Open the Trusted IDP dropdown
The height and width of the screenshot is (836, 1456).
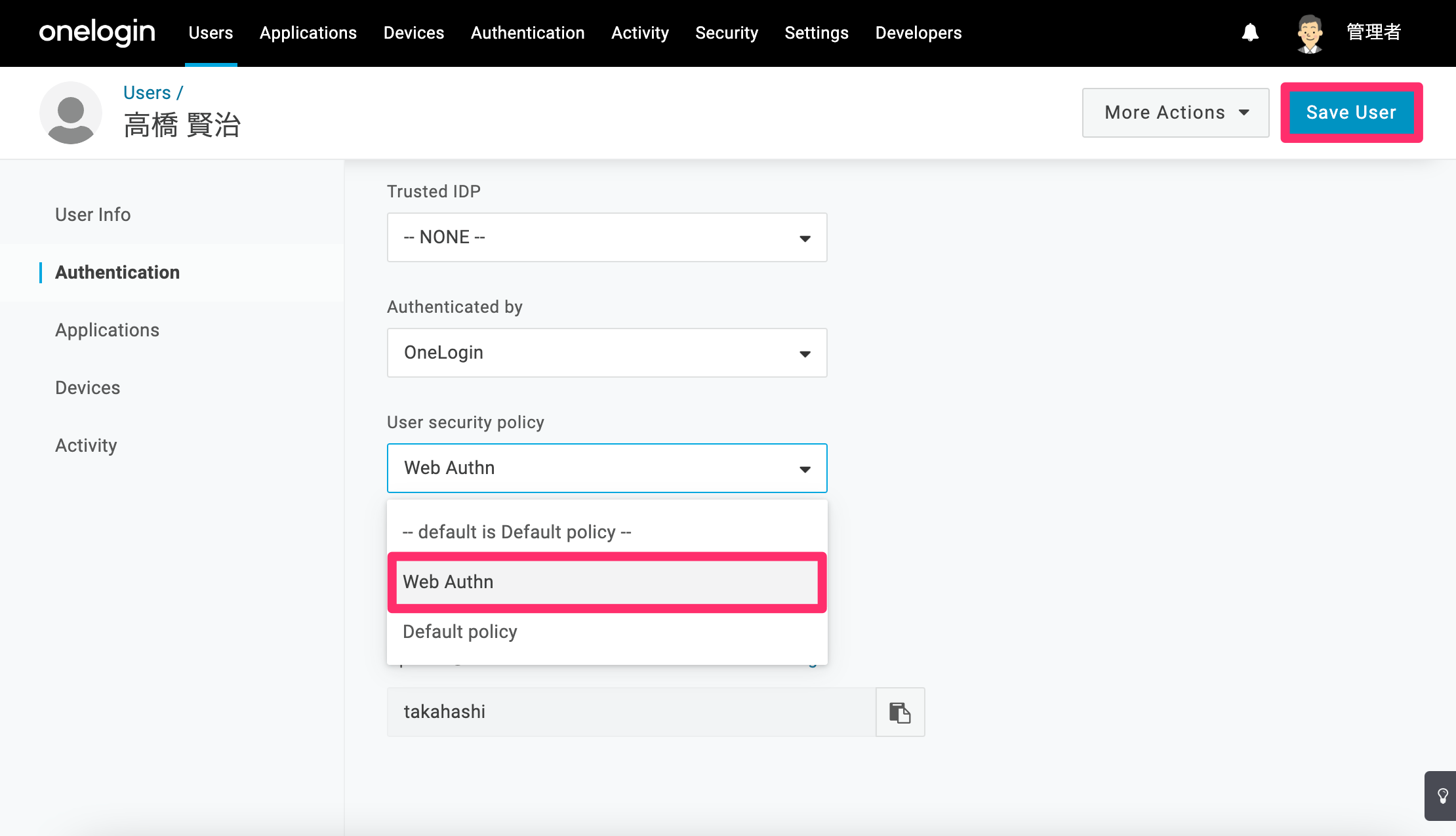click(x=607, y=237)
